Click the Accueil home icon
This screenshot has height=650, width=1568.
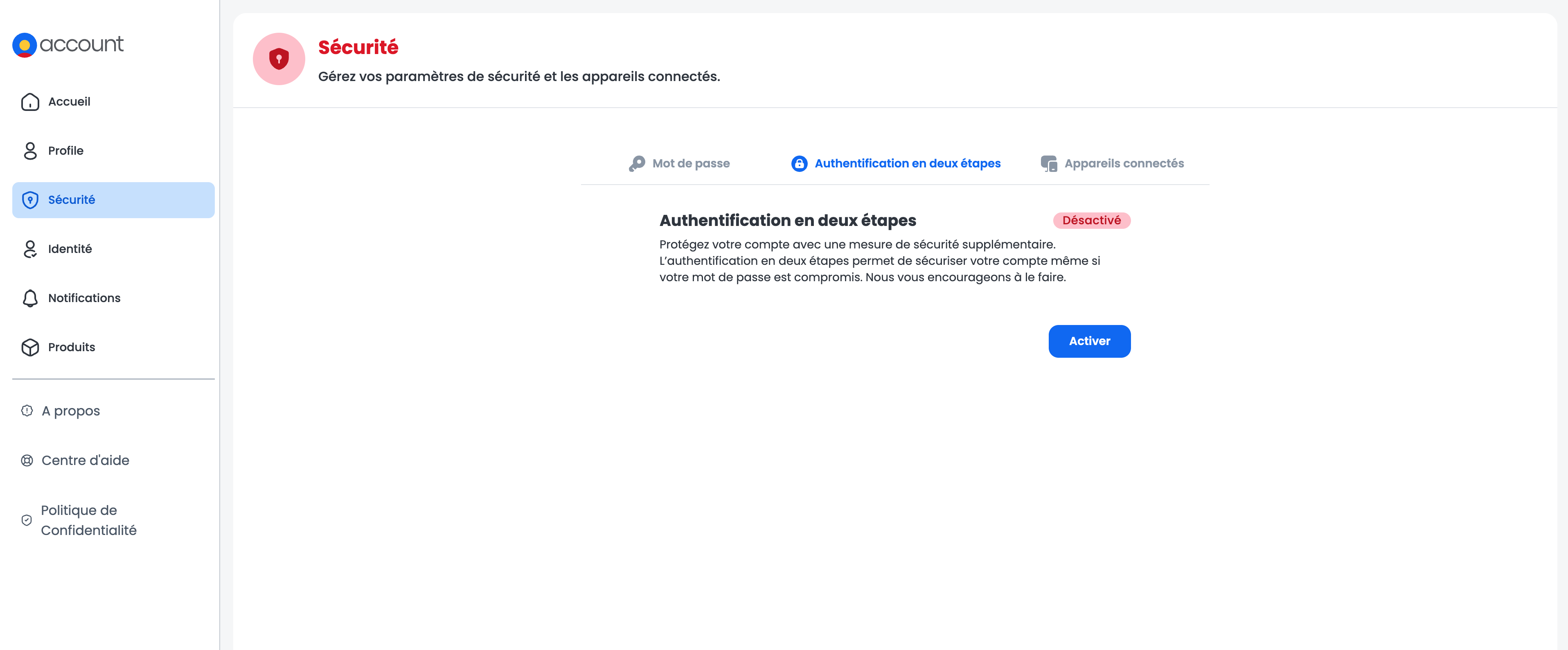30,102
